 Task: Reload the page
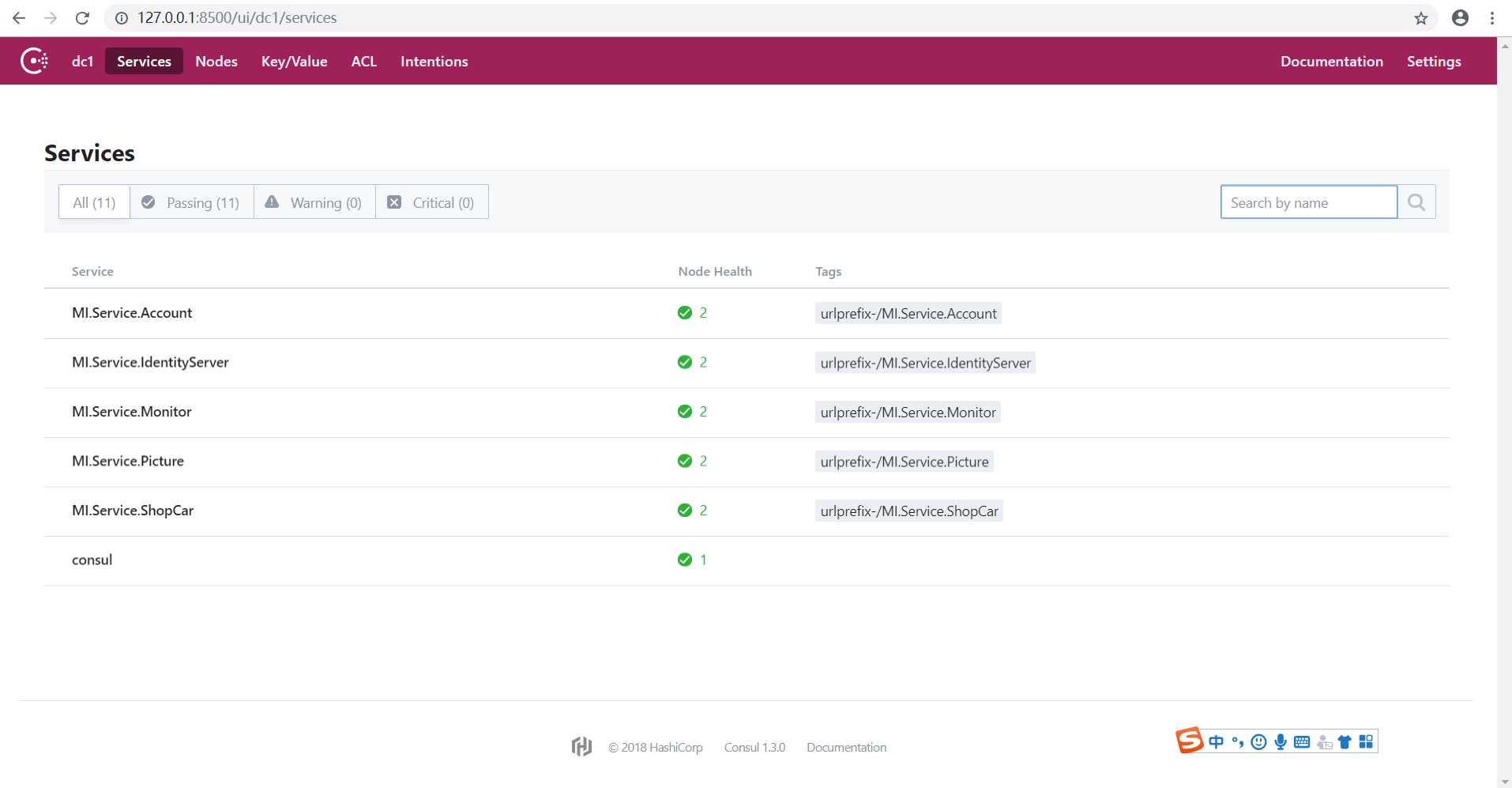pos(82,17)
